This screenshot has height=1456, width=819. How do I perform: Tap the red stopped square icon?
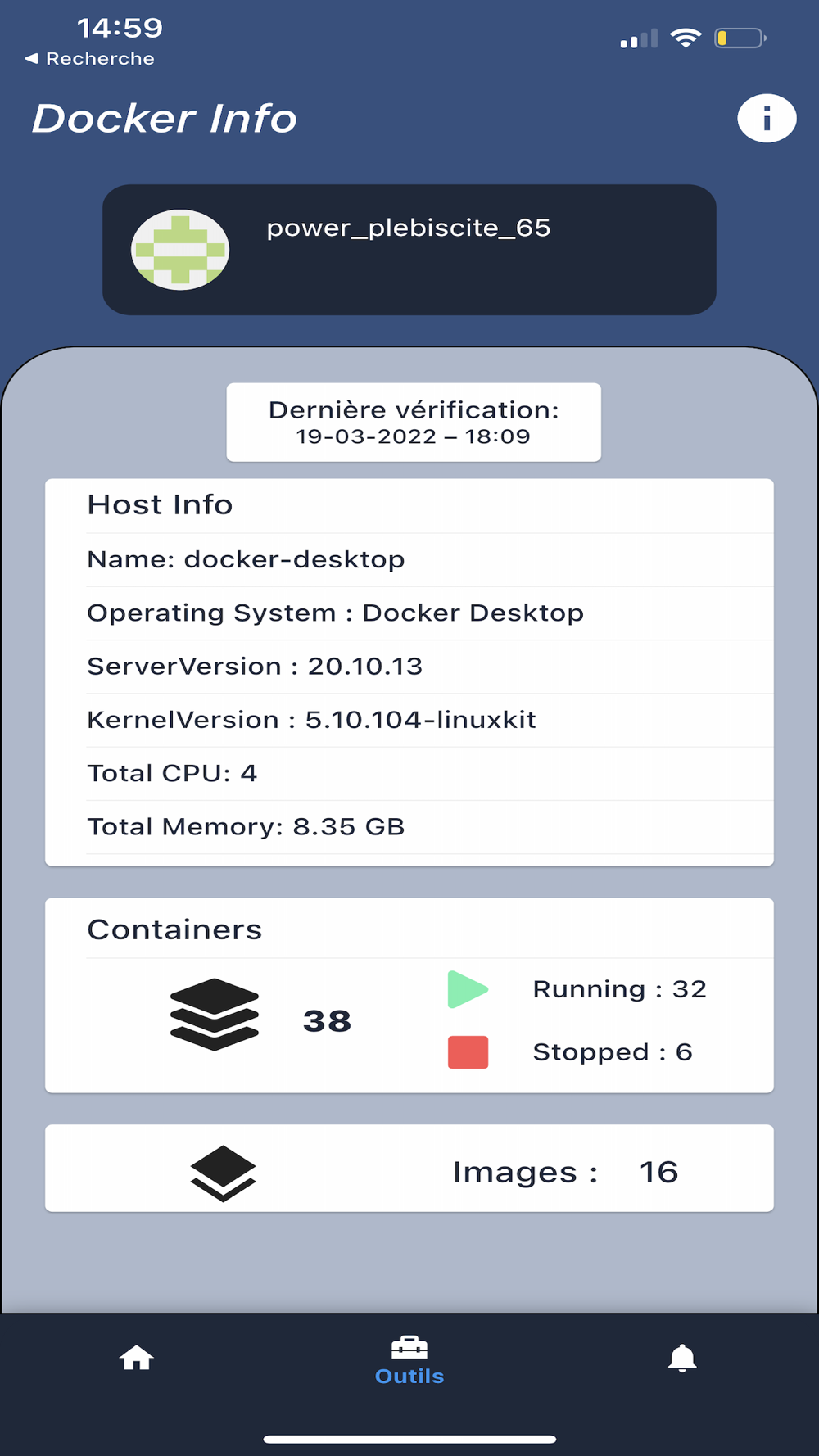coord(468,1052)
